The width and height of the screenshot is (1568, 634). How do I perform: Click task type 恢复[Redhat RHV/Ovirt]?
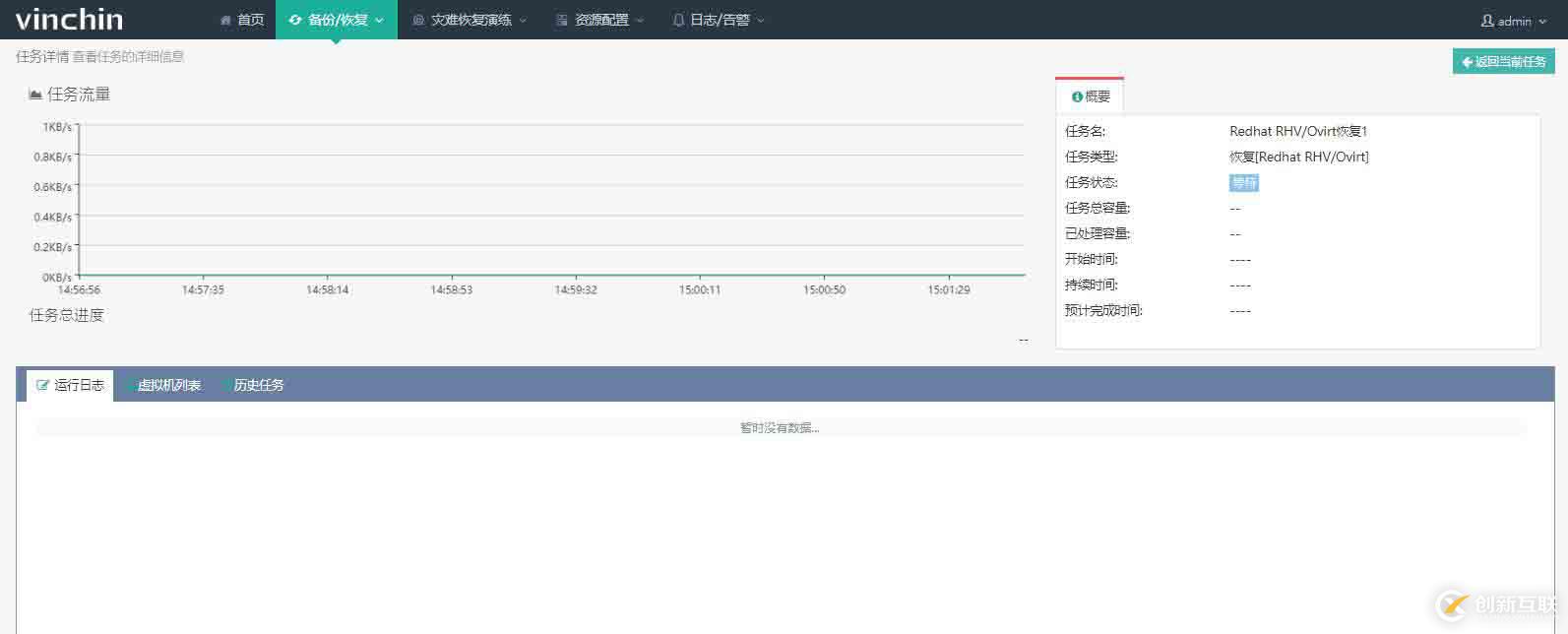(1299, 157)
